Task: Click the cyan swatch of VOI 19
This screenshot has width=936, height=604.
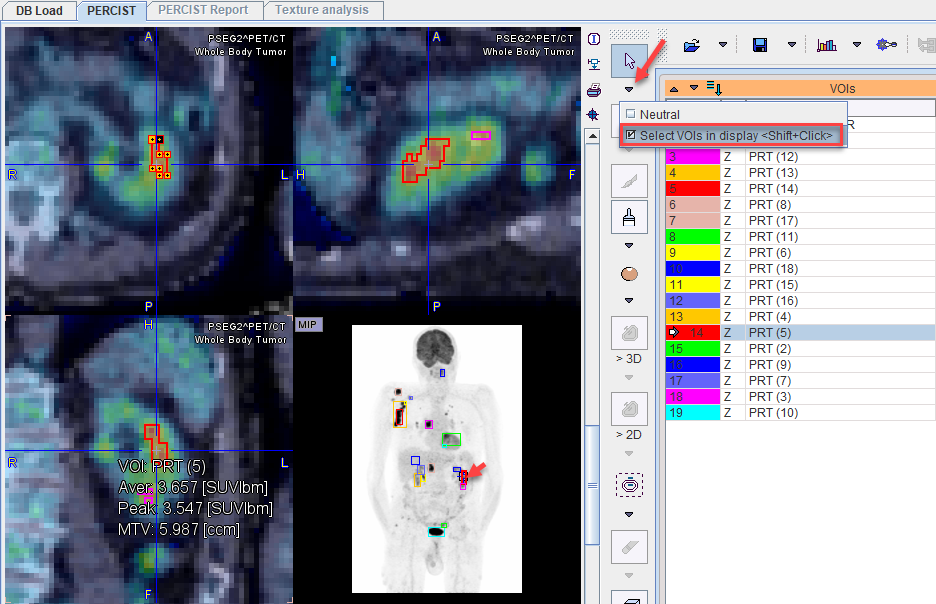Action: pyautogui.click(x=692, y=412)
